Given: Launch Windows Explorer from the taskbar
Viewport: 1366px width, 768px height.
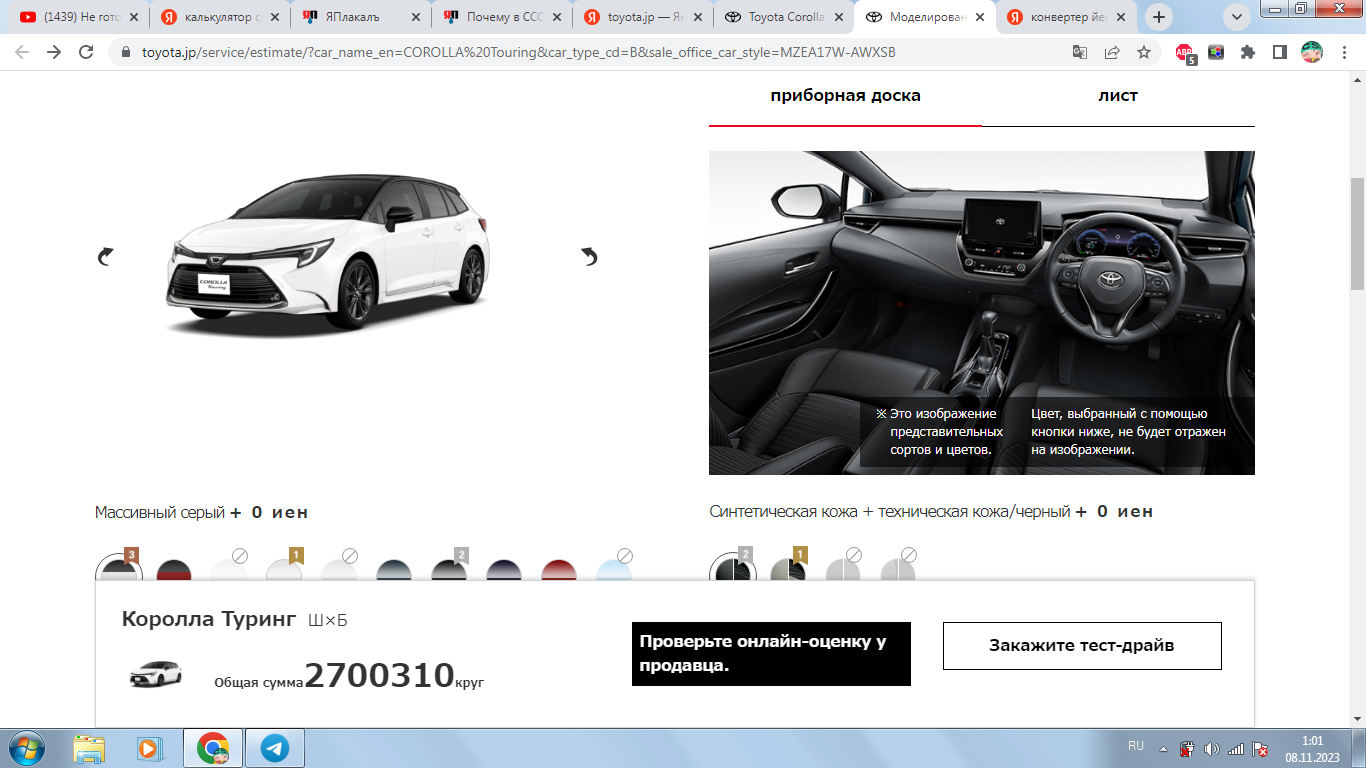Looking at the screenshot, I should point(89,748).
